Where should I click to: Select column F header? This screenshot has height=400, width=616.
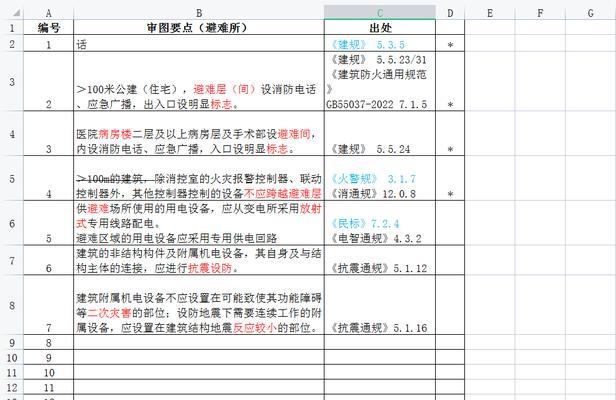[540, 13]
